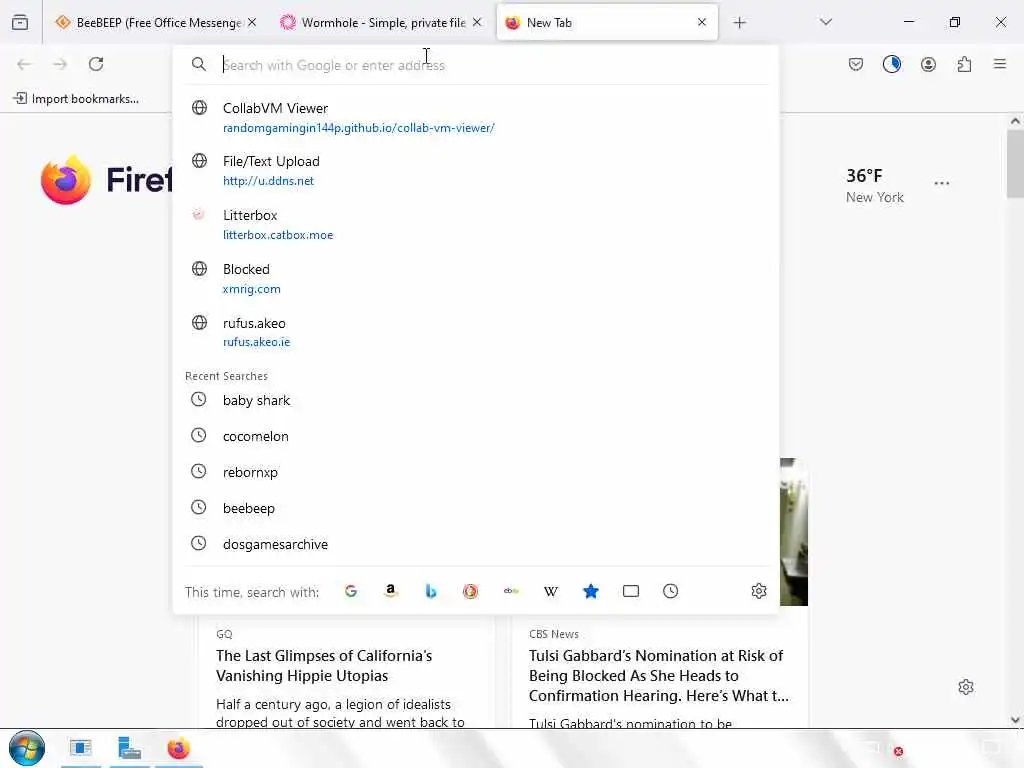The image size is (1024, 768).
Task: Open the blue shield extension icon
Action: [x=891, y=64]
